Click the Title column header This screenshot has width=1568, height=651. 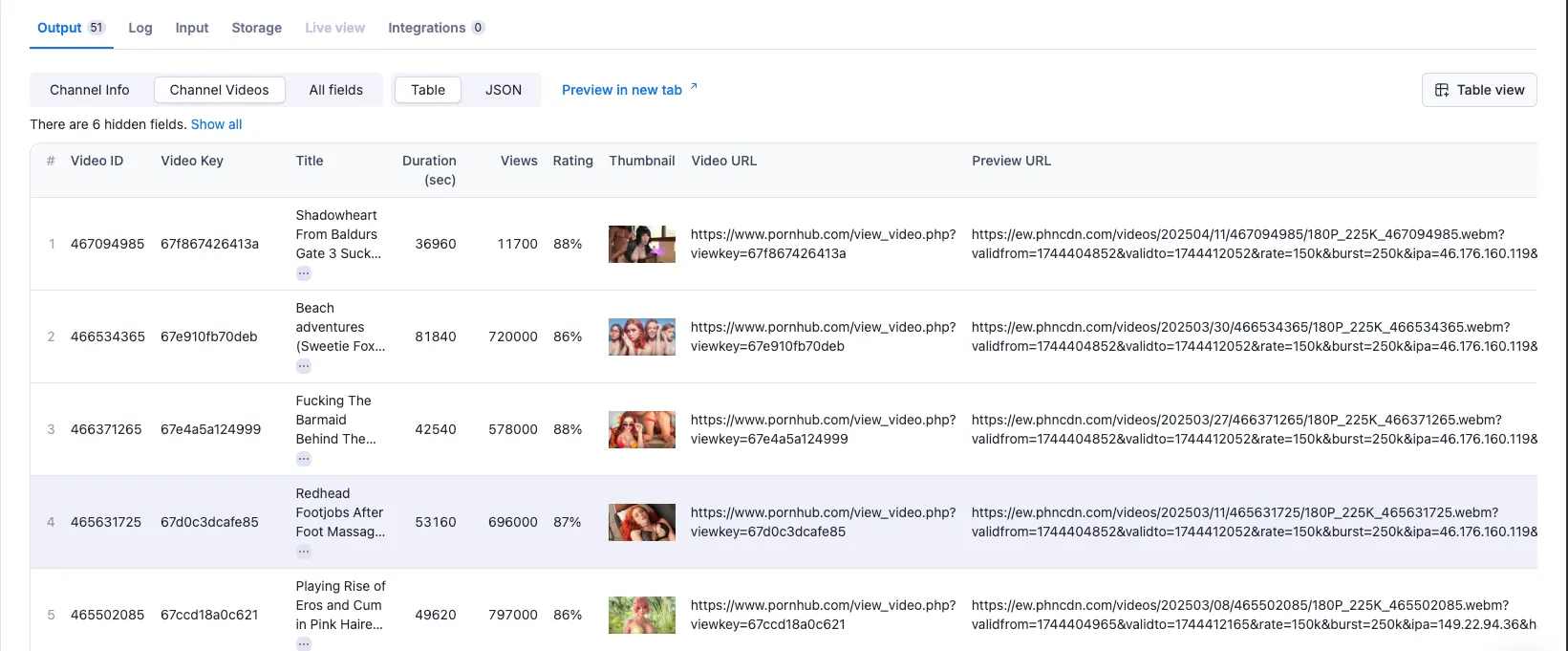click(310, 161)
